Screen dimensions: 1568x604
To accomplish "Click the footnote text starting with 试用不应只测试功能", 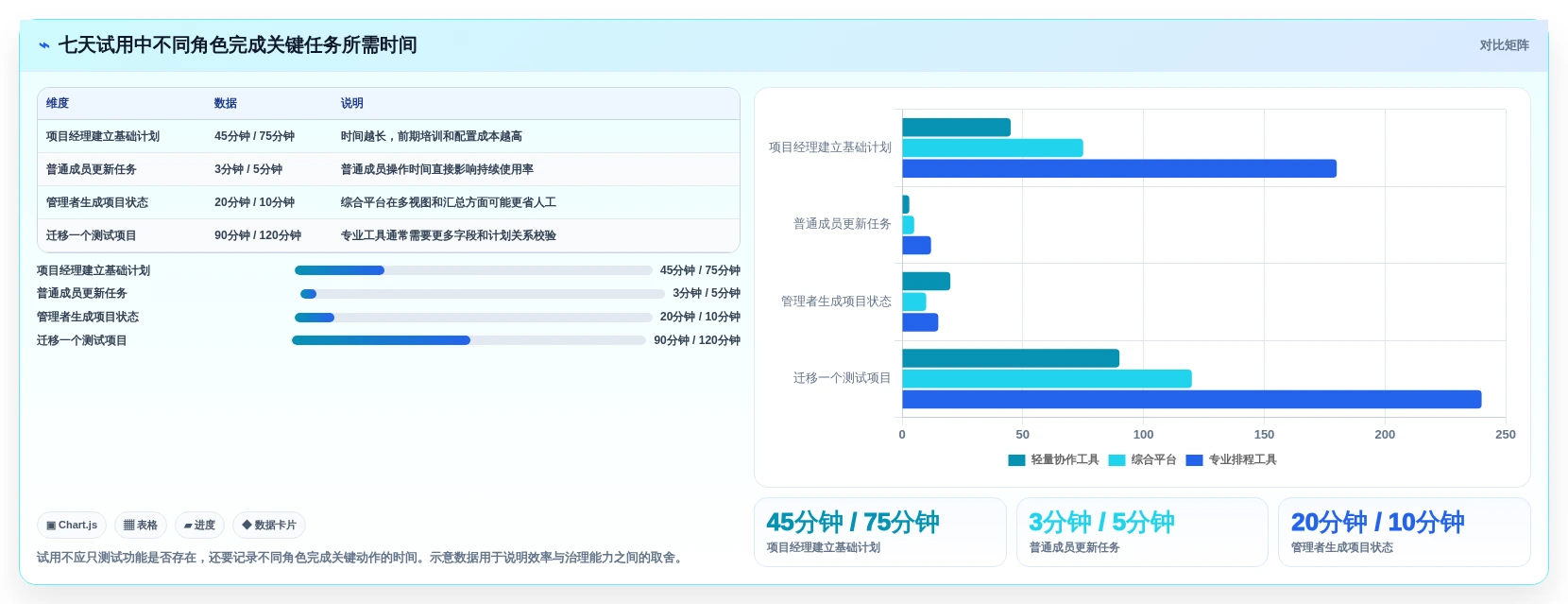I will click(x=360, y=558).
